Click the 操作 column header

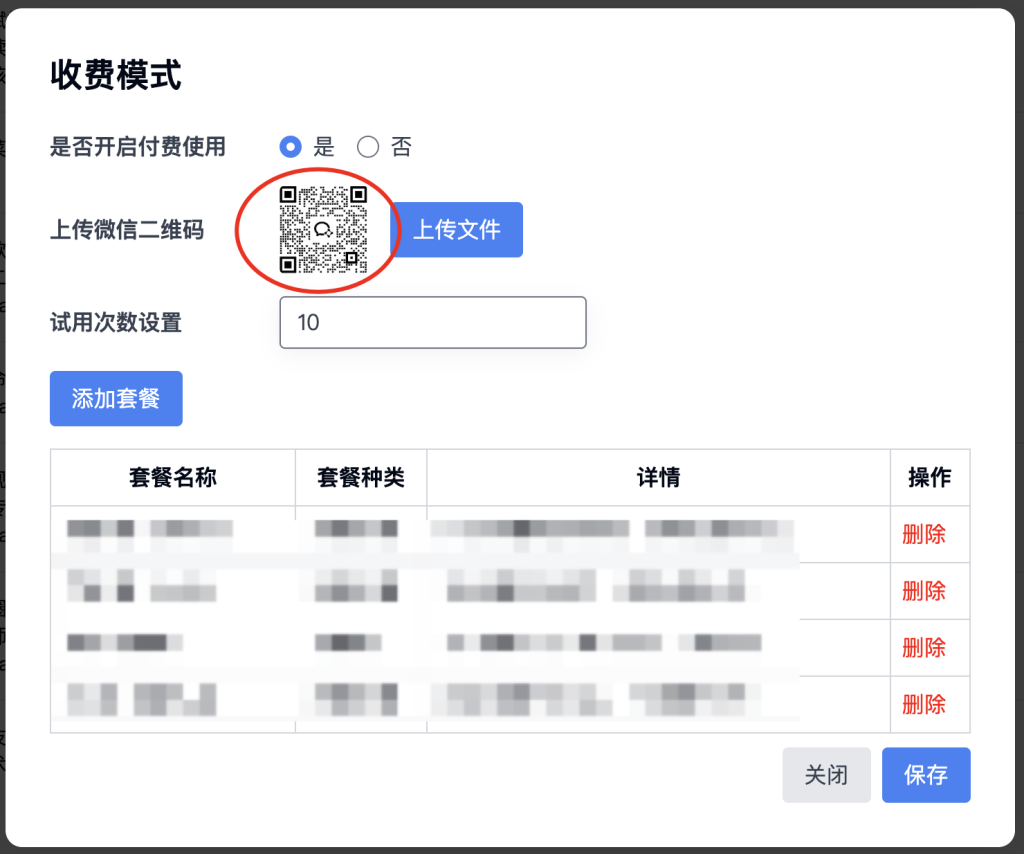click(x=930, y=477)
